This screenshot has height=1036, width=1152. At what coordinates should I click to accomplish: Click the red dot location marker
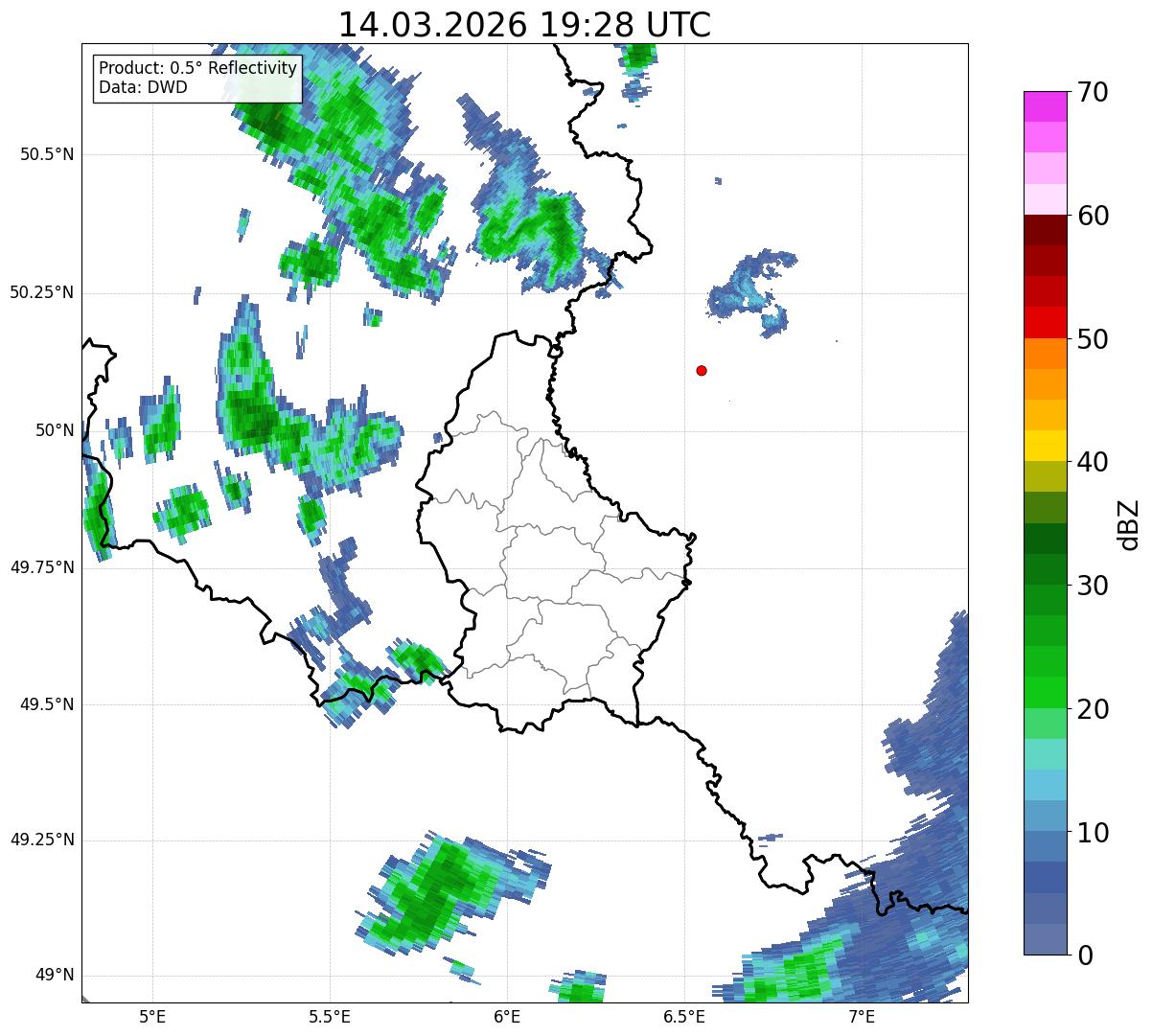point(702,370)
